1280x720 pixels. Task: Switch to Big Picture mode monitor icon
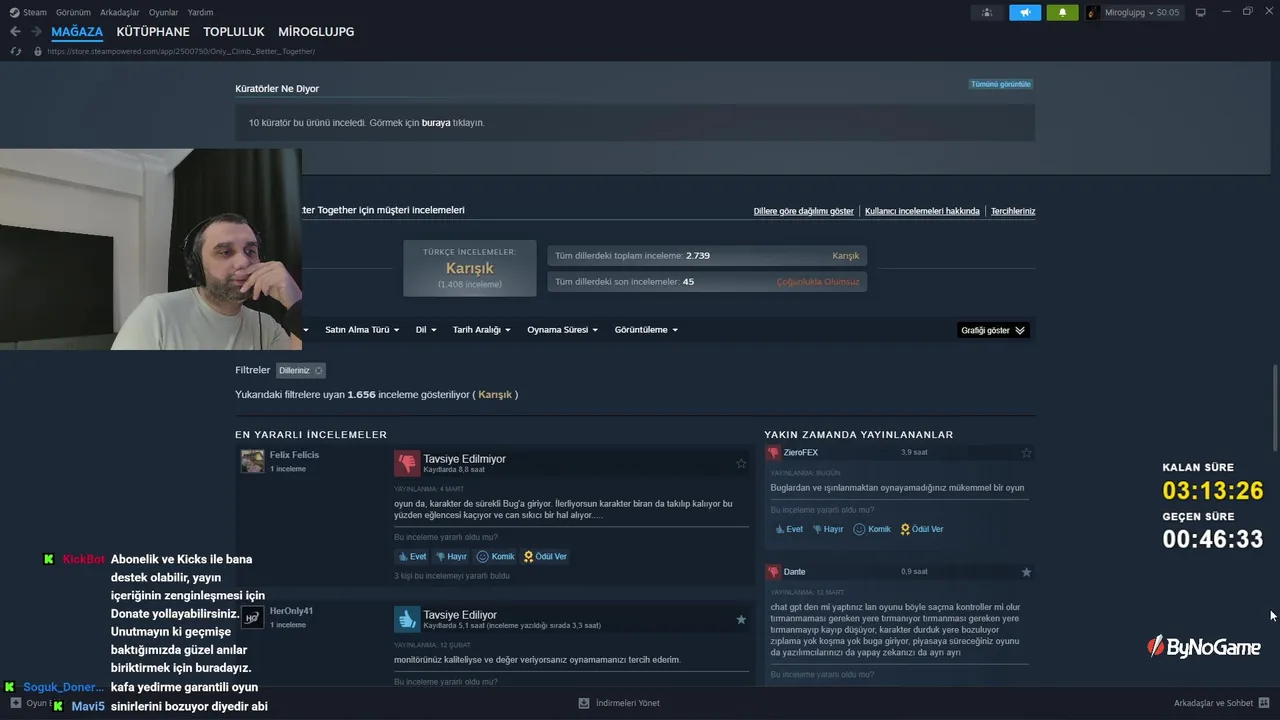point(1201,12)
